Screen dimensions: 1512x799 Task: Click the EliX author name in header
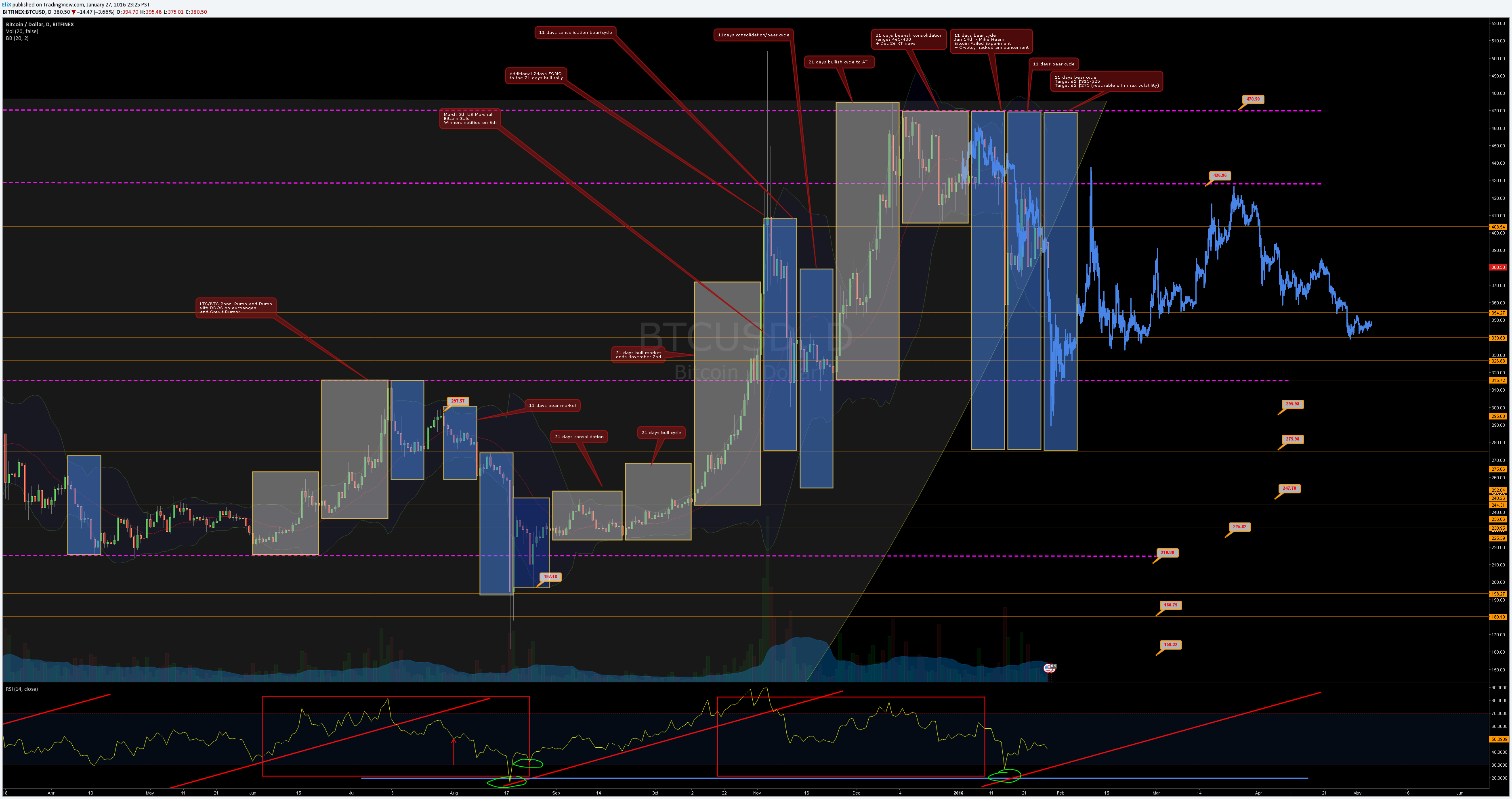[x=6, y=5]
